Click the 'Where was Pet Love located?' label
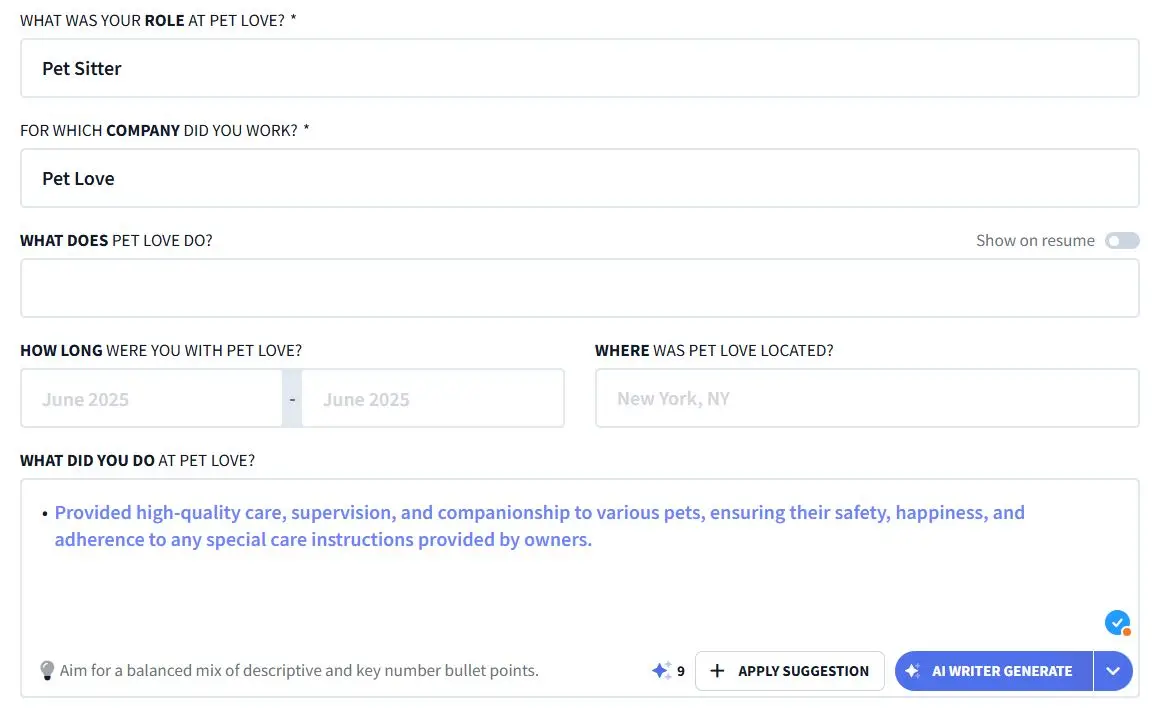 714,351
